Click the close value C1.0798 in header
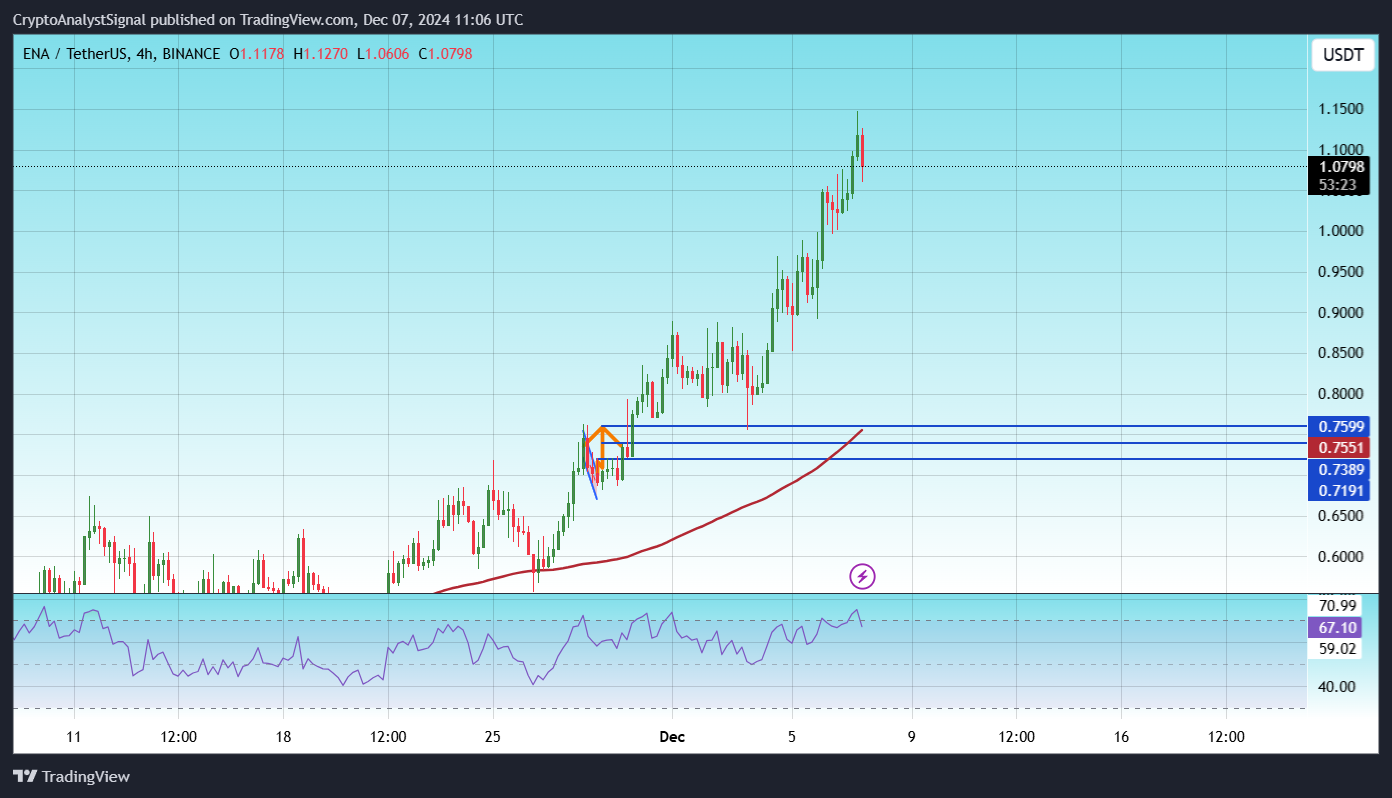Viewport: 1392px width, 798px height. click(445, 53)
